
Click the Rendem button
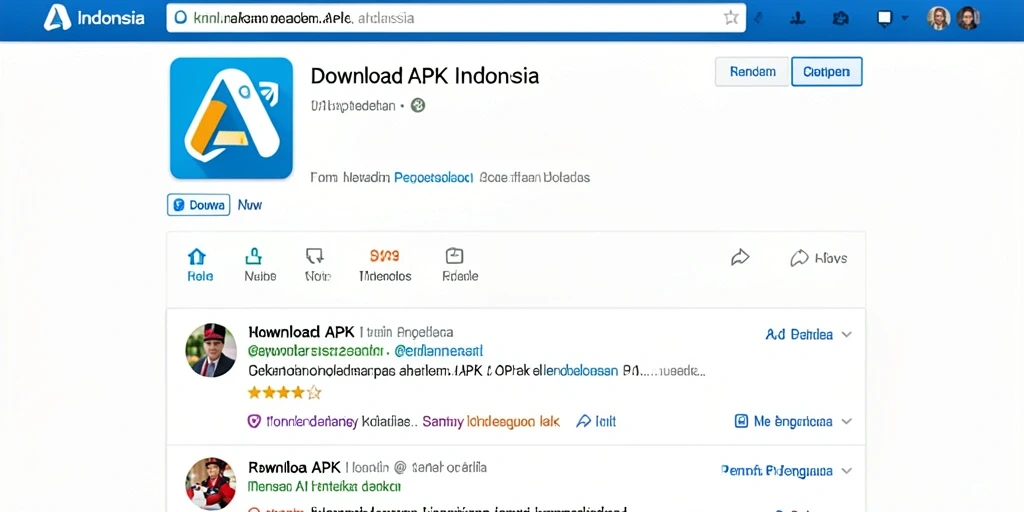coord(752,72)
